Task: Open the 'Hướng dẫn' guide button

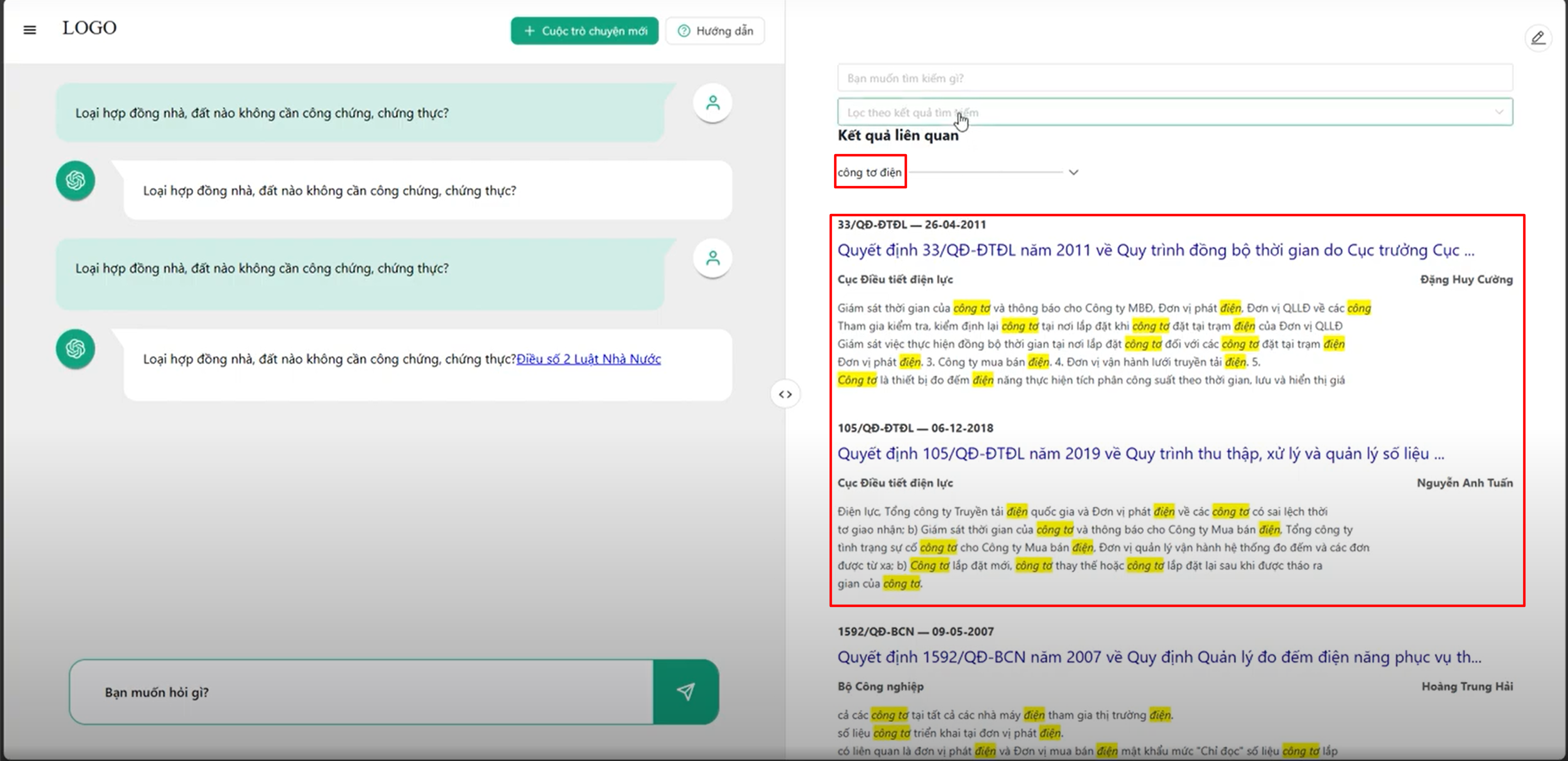Action: (x=715, y=30)
